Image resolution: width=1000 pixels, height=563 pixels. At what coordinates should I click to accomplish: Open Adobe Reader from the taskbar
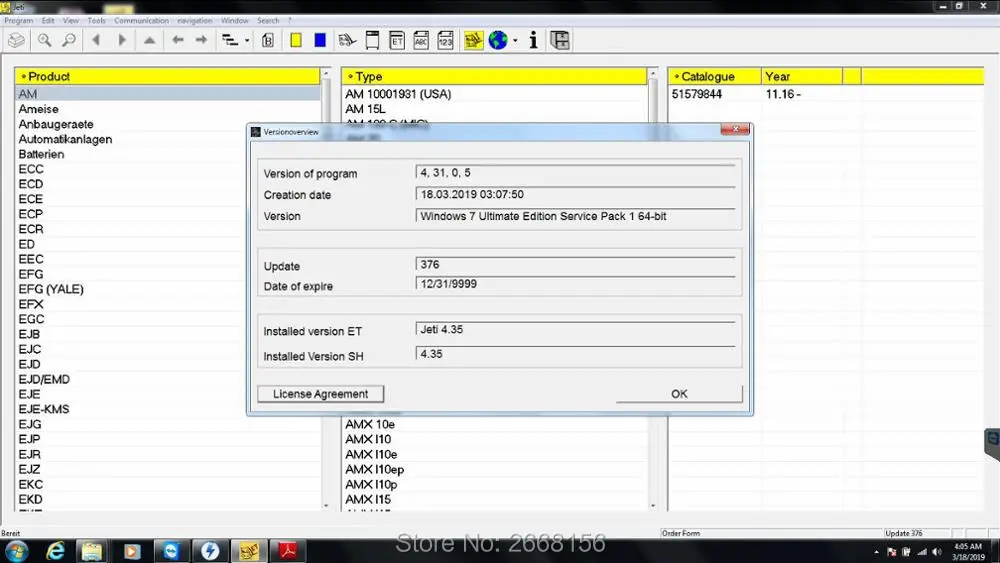click(x=288, y=551)
